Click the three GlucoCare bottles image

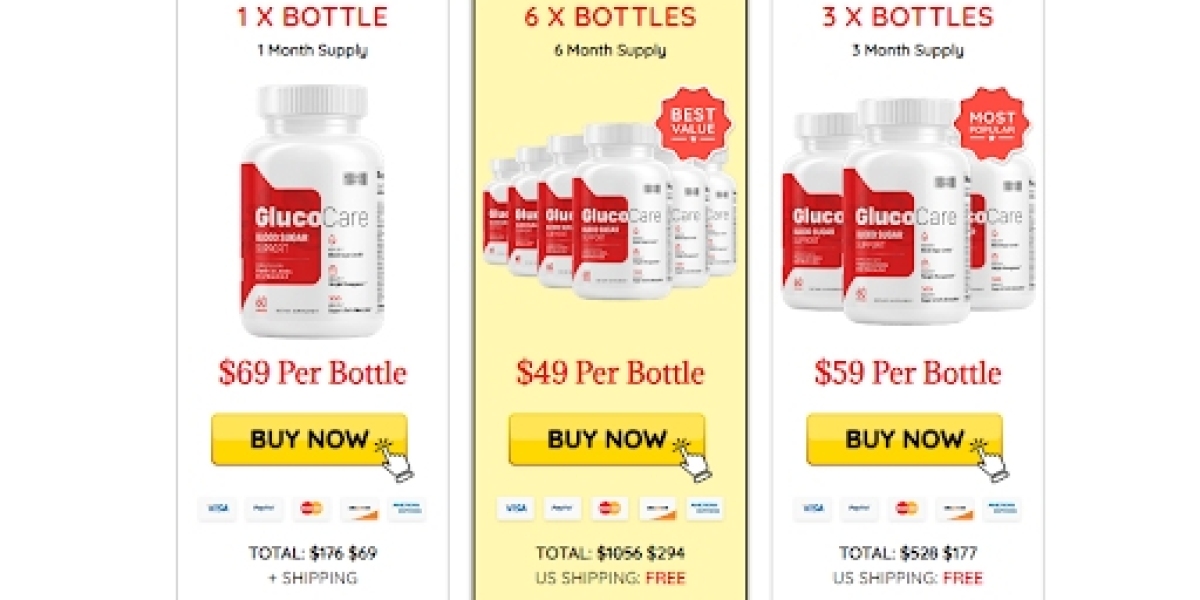tap(908, 210)
